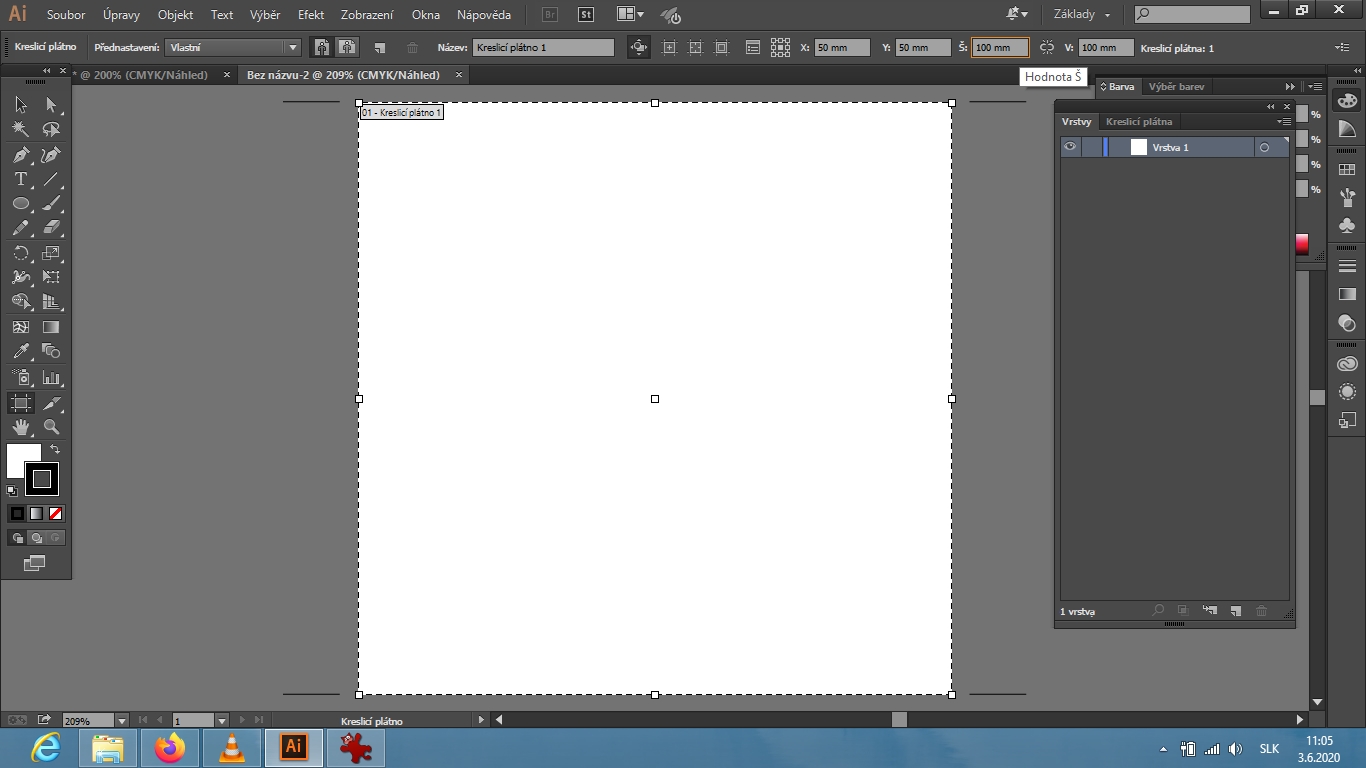Viewport: 1366px width, 768px height.
Task: Click the Eraser tool
Action: tap(51, 229)
